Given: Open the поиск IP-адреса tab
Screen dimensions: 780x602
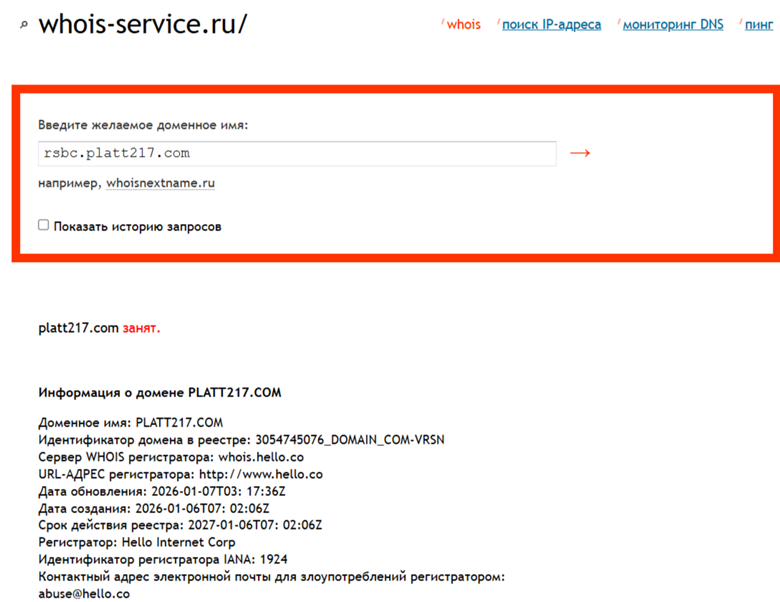Looking at the screenshot, I should point(551,24).
